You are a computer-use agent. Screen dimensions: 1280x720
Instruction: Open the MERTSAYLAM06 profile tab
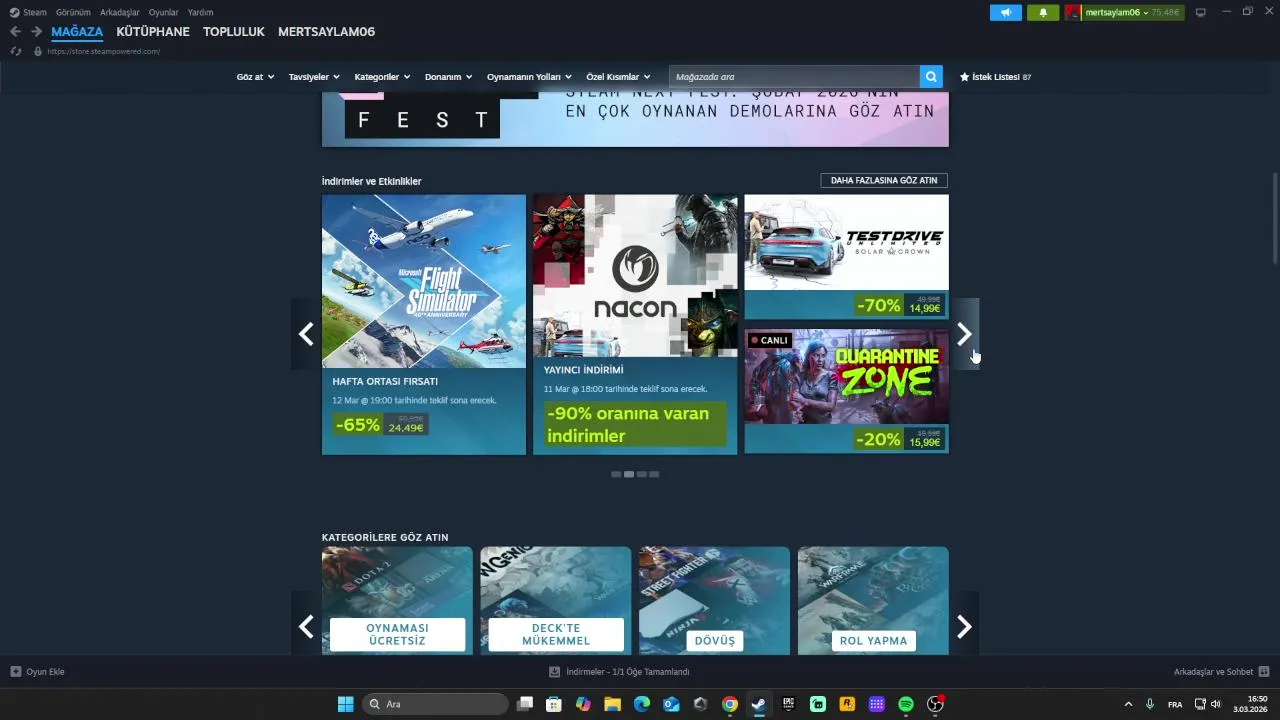[x=326, y=32]
